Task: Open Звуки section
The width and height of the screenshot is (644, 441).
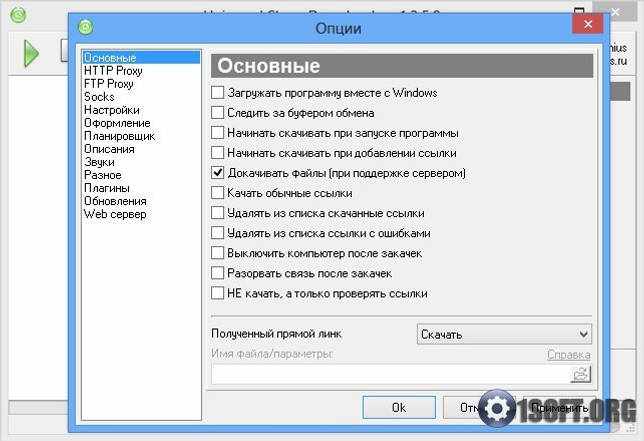Action: 99,162
